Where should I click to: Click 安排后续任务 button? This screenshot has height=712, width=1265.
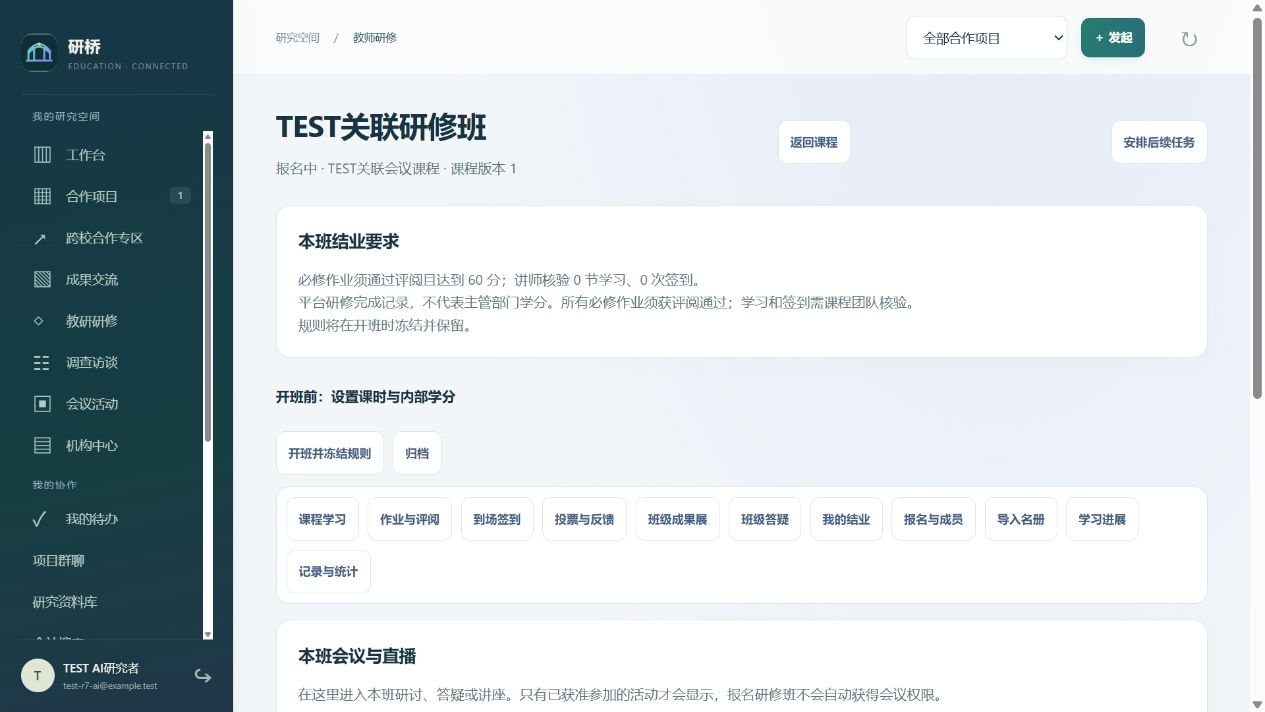[x=1159, y=142]
